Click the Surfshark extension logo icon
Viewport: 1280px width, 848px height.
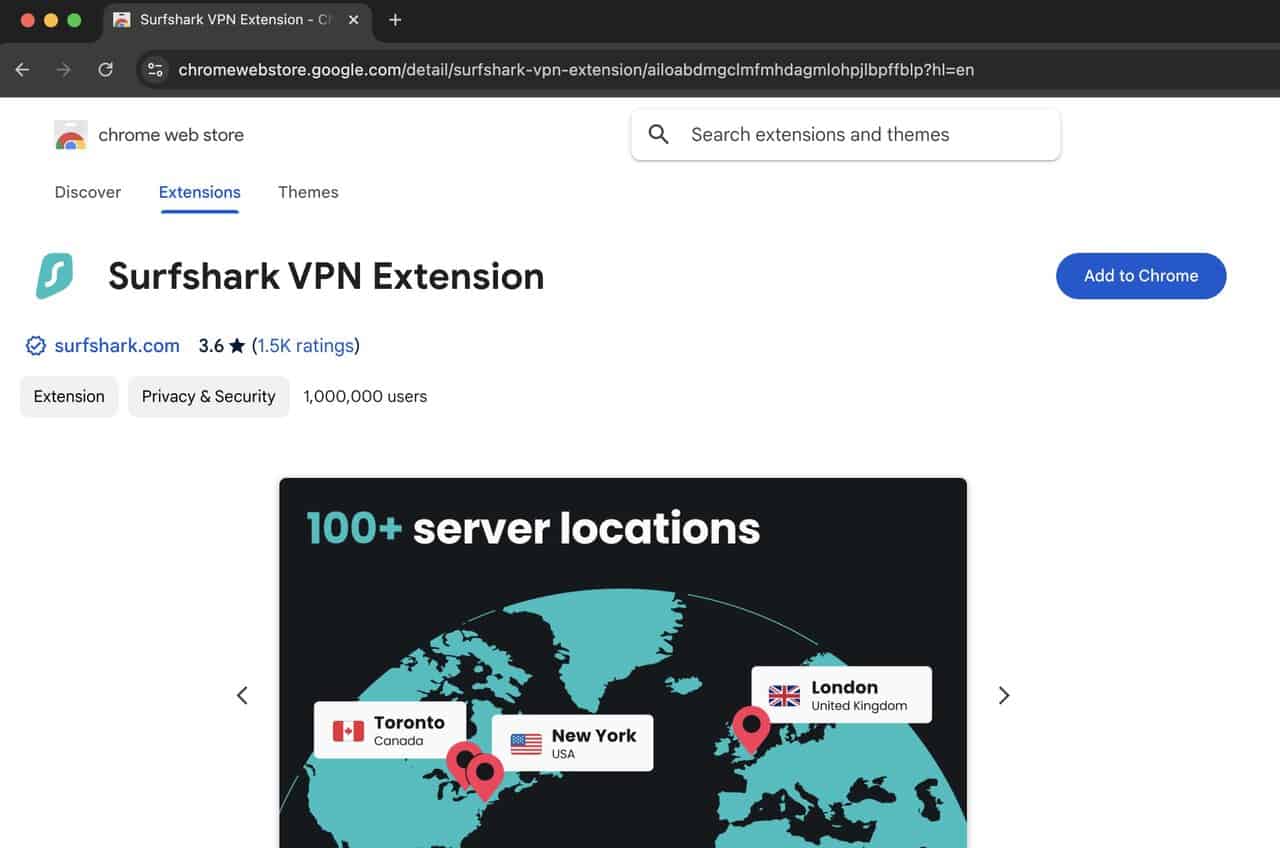55,276
